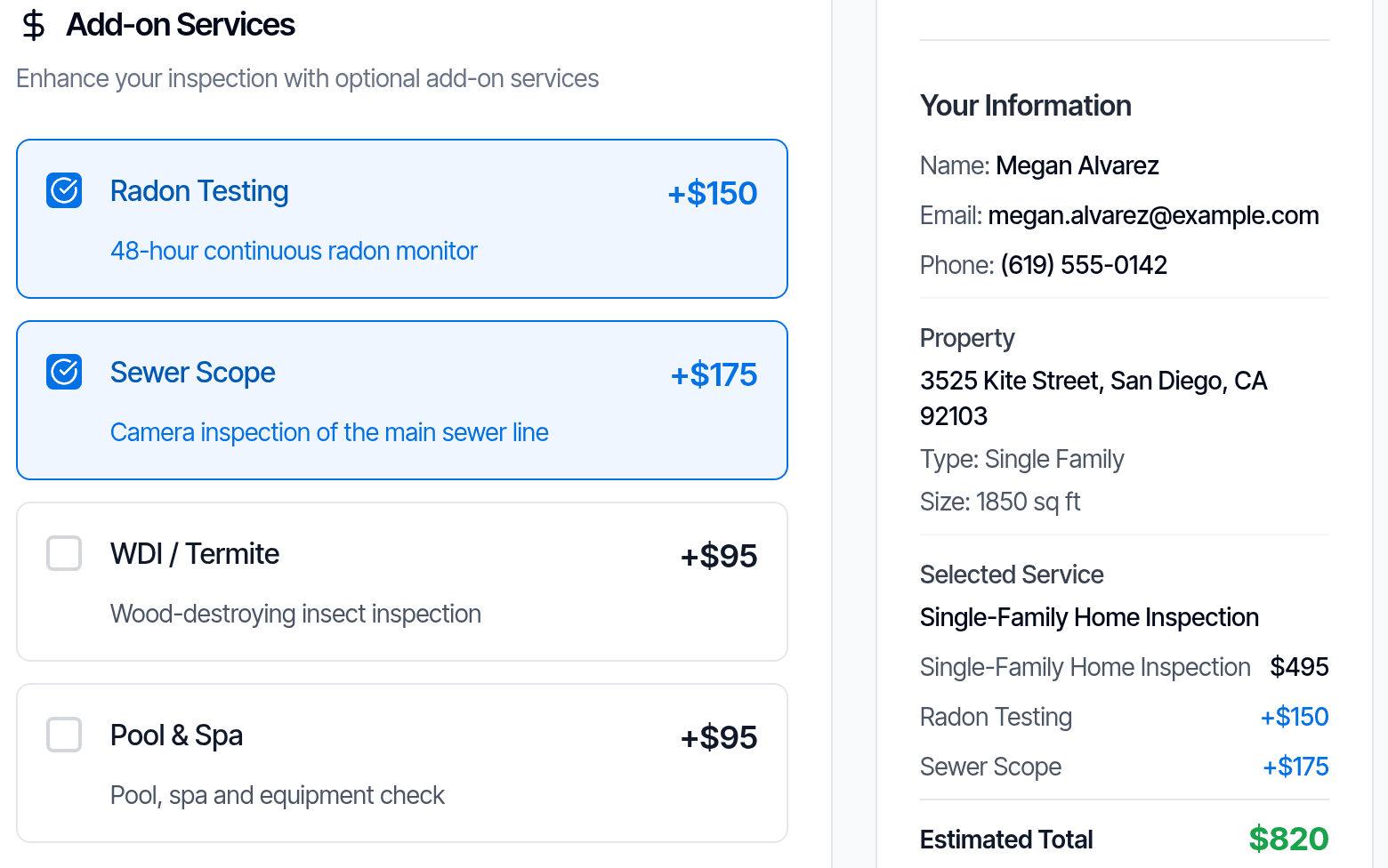Click the +$150 price on Radon Testing card
Viewport: 1388px width, 868px height.
click(x=712, y=193)
